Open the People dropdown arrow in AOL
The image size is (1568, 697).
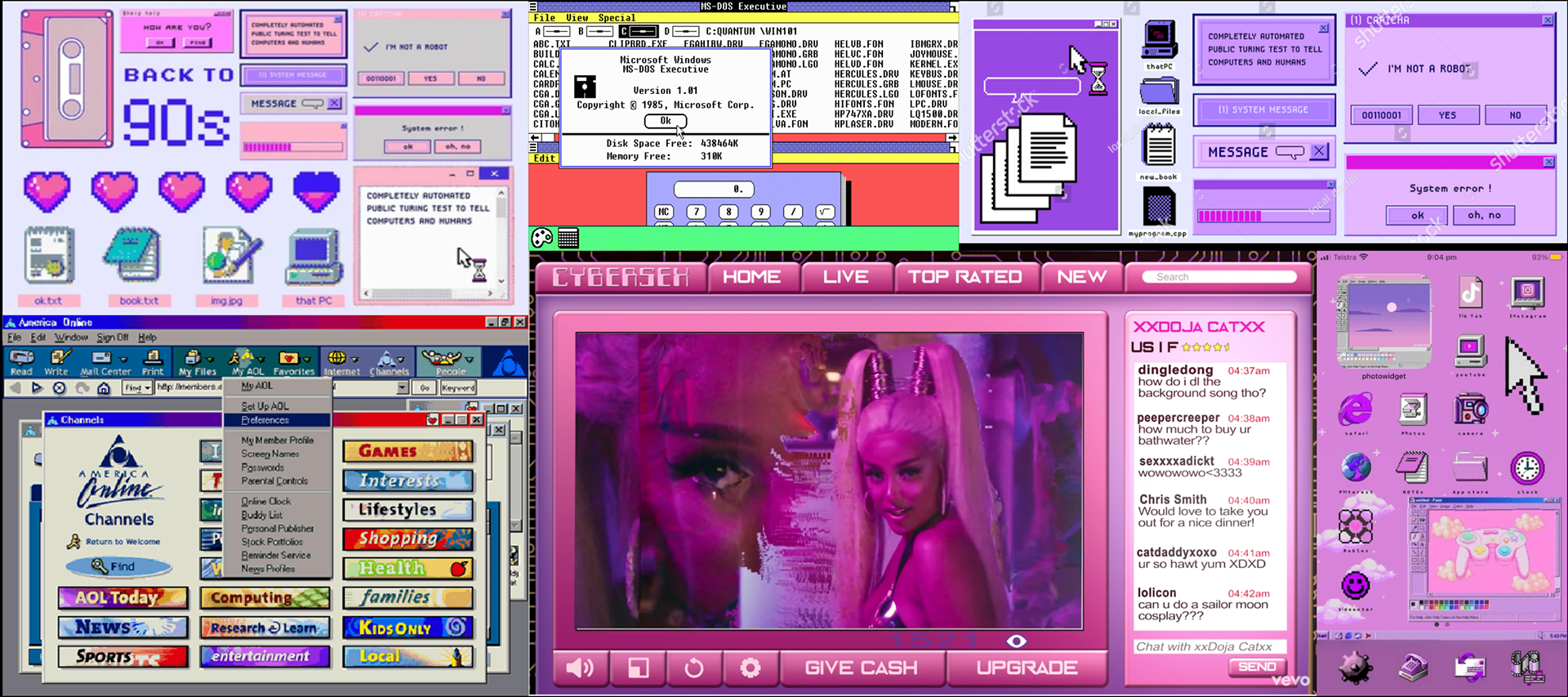click(469, 360)
